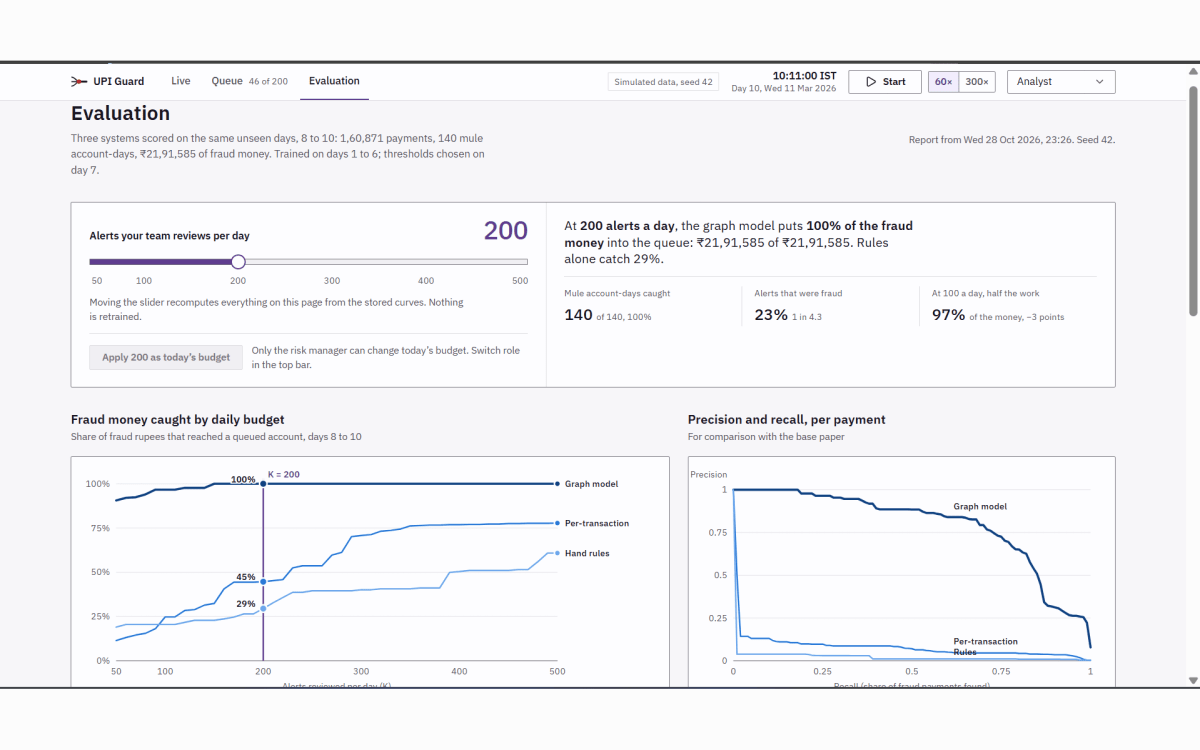Set playback speed to 60×
Image resolution: width=1200 pixels, height=750 pixels.
(x=944, y=82)
